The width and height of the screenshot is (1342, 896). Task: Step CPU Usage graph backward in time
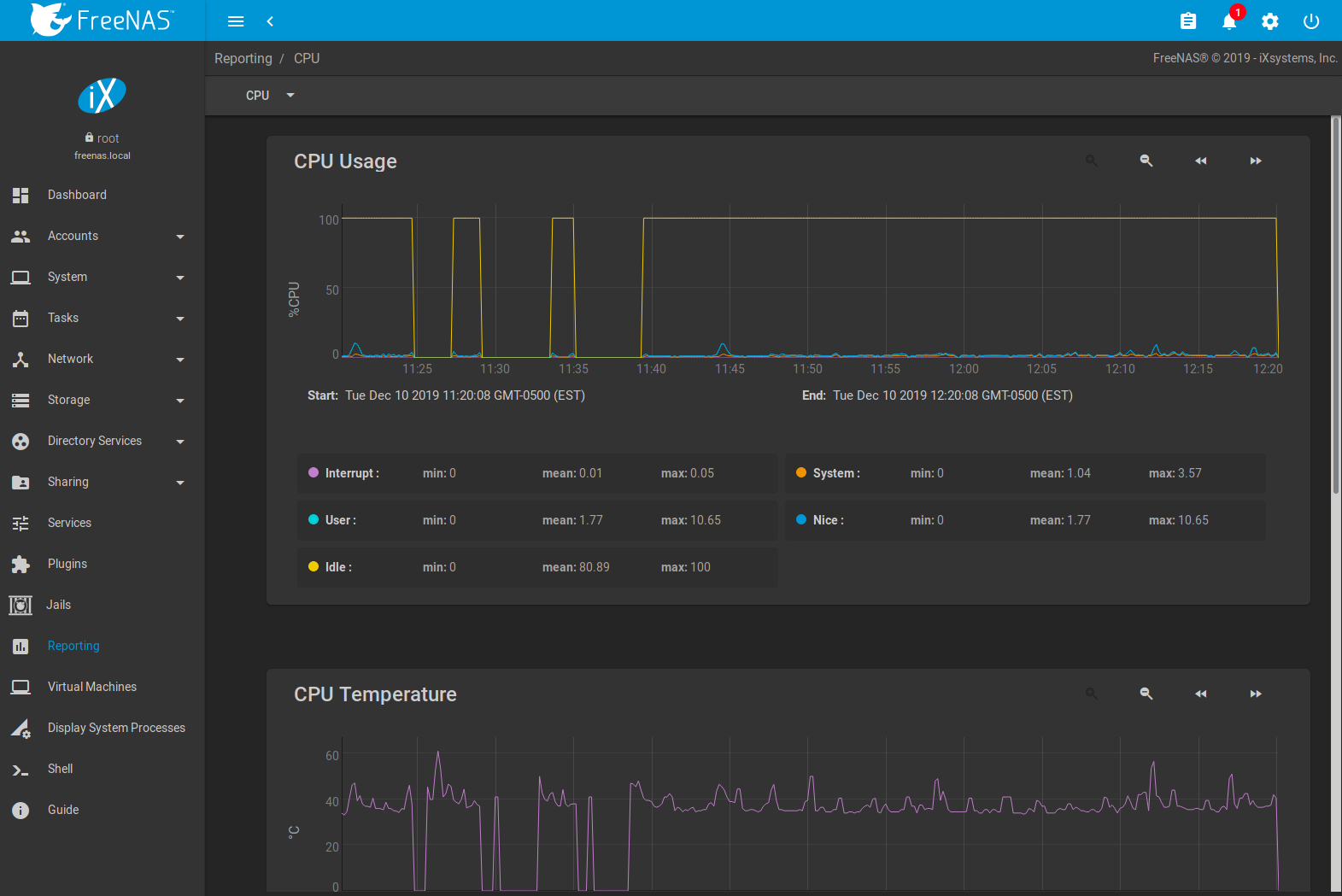point(1201,161)
